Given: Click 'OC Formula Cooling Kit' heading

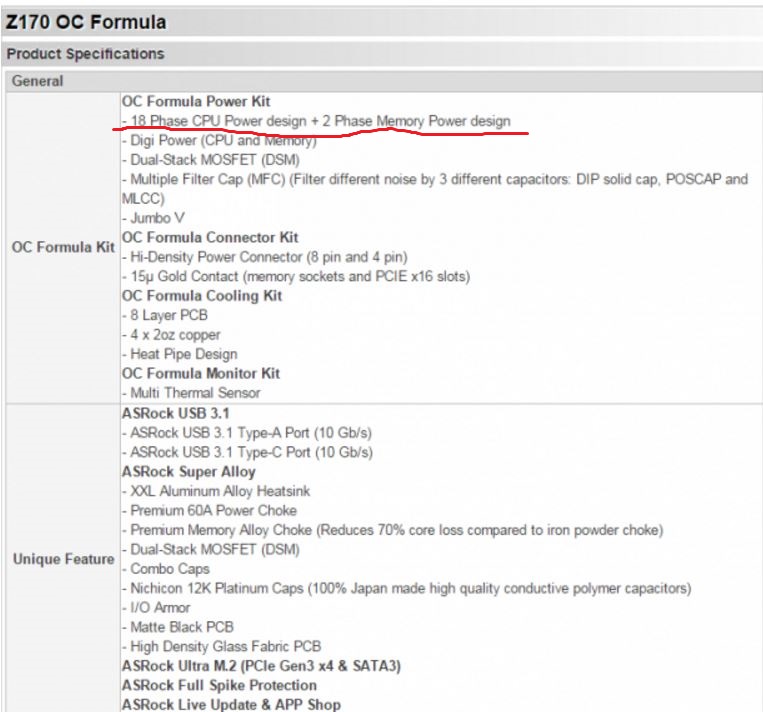Looking at the screenshot, I should (x=202, y=296).
